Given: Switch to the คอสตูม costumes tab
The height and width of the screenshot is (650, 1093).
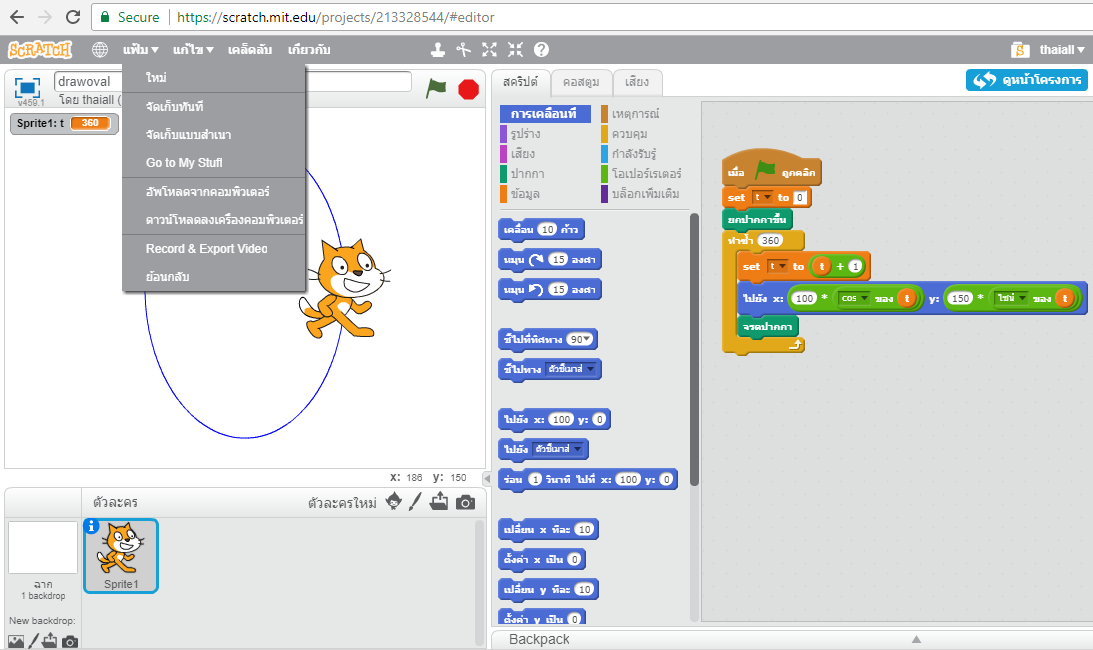Looking at the screenshot, I should pyautogui.click(x=580, y=82).
